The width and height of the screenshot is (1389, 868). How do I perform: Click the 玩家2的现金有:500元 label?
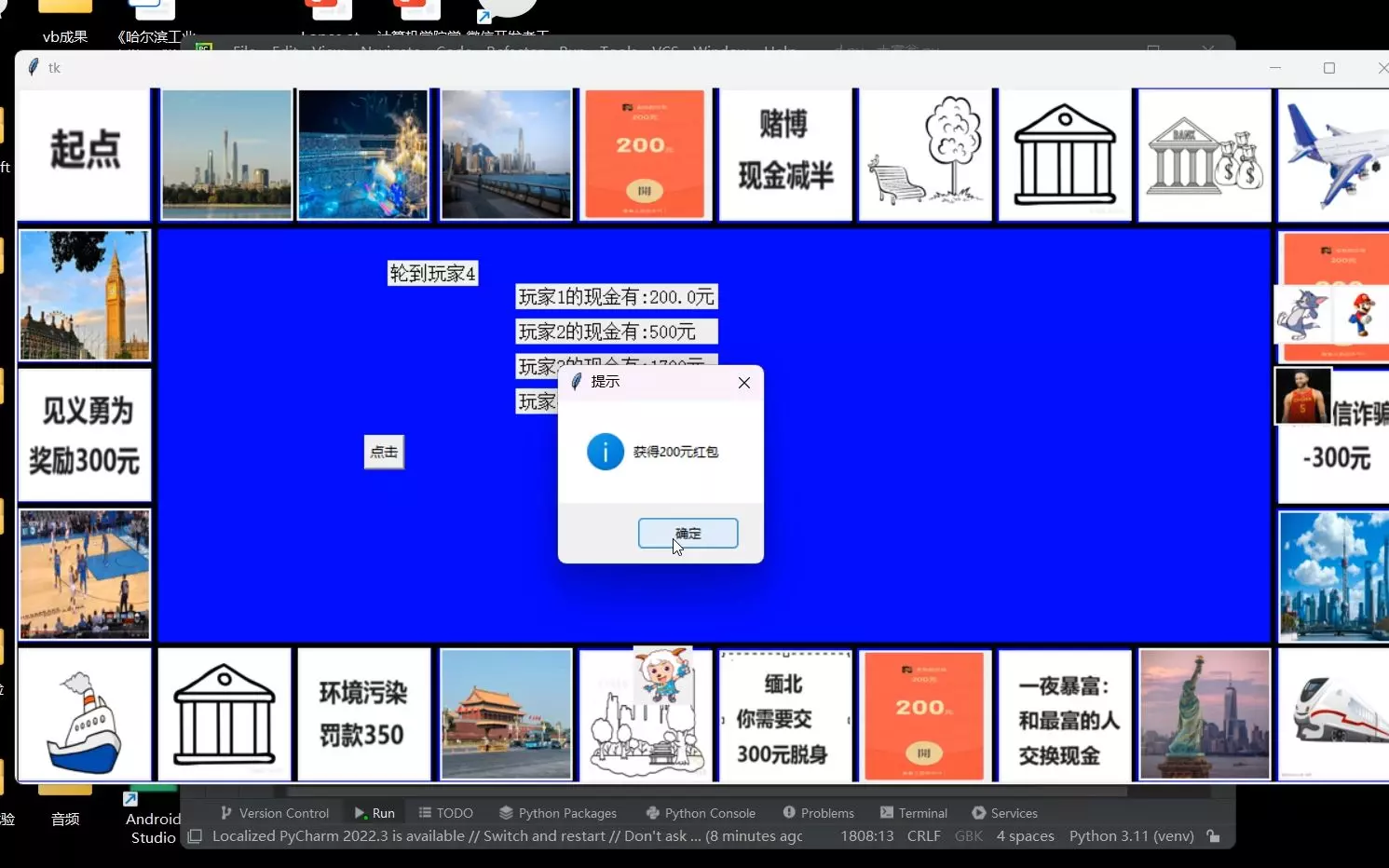(x=617, y=332)
